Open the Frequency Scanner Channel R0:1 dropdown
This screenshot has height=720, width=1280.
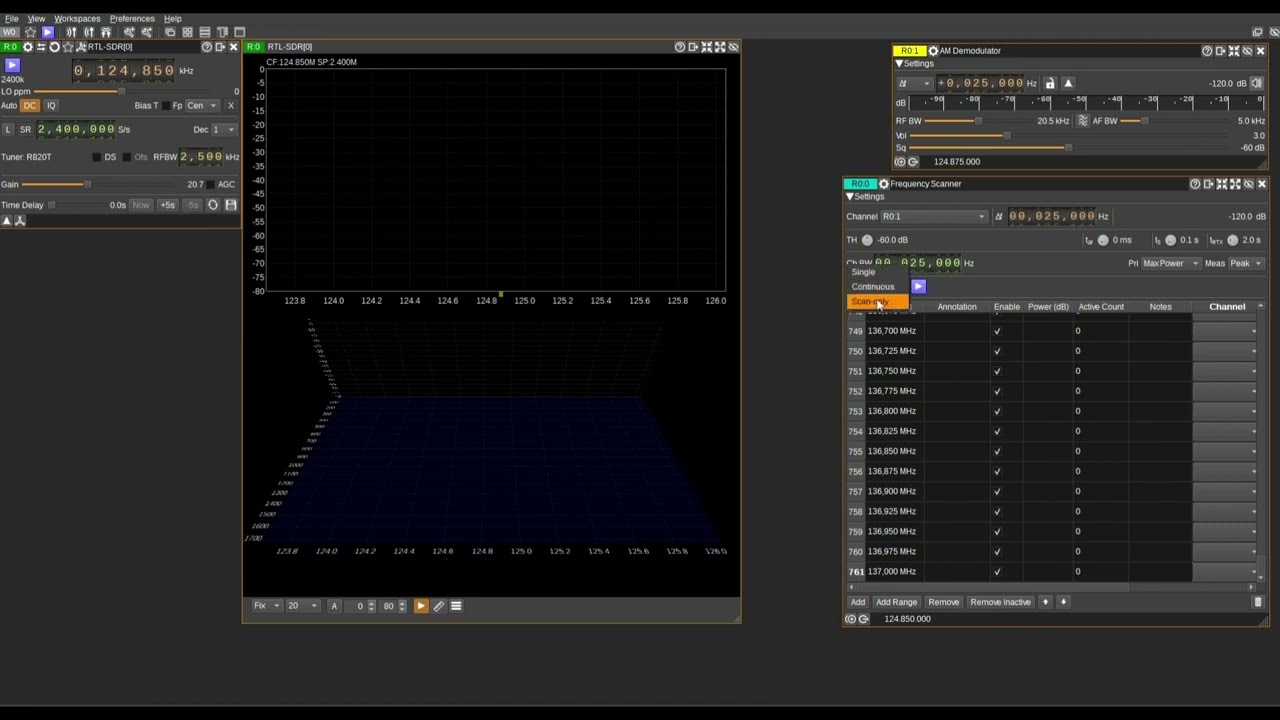[933, 217]
